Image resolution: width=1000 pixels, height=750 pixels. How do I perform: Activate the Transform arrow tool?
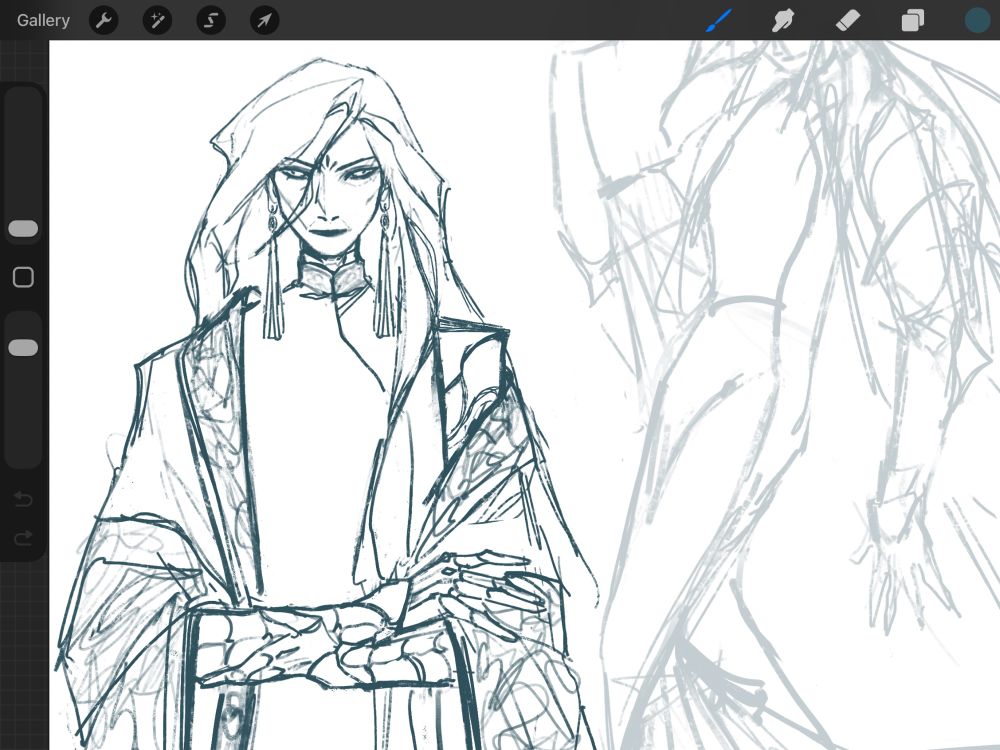(264, 20)
